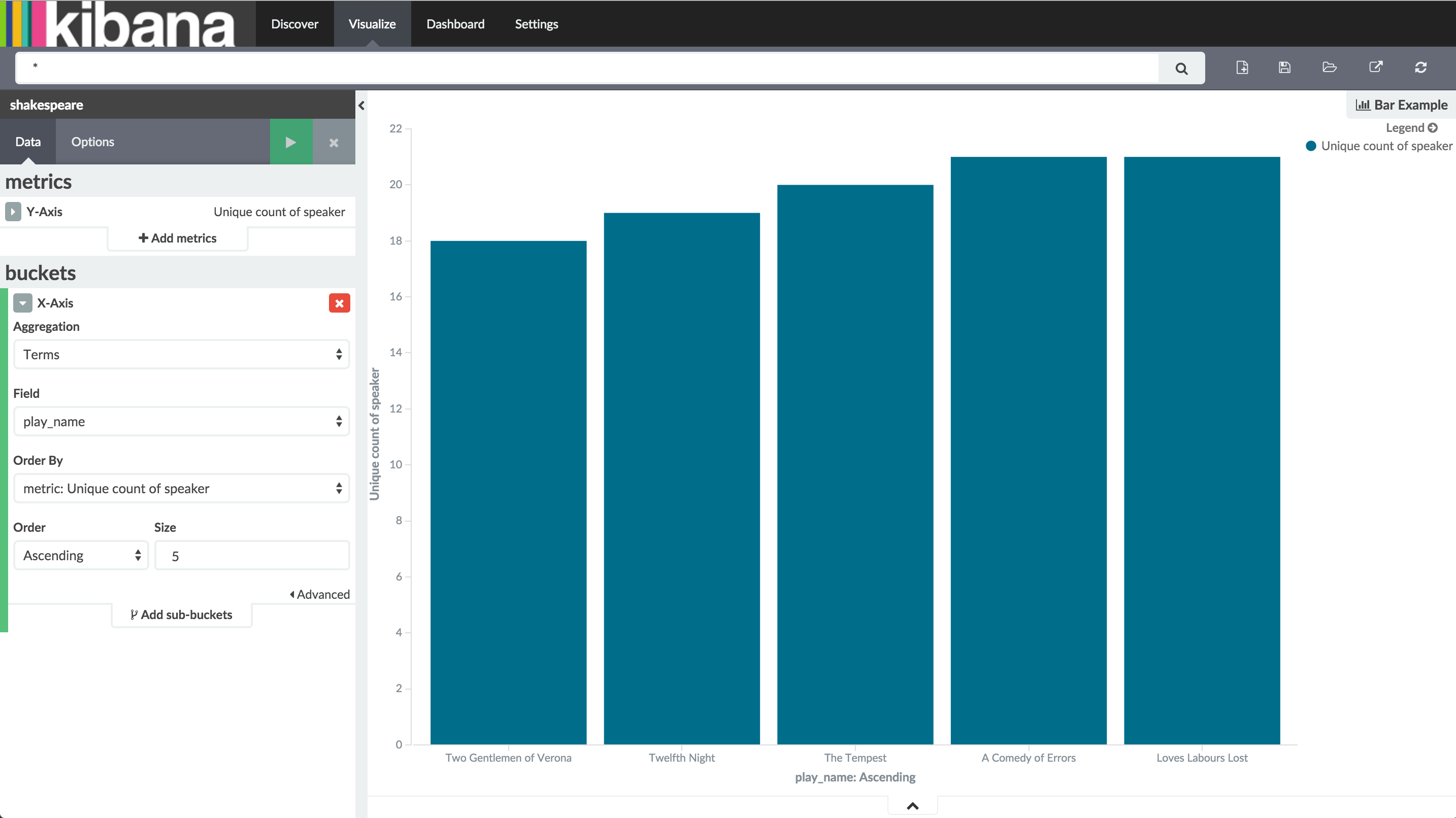The width and height of the screenshot is (1456, 818).
Task: Open the Aggregation dropdown showing Terms
Action: 181,354
